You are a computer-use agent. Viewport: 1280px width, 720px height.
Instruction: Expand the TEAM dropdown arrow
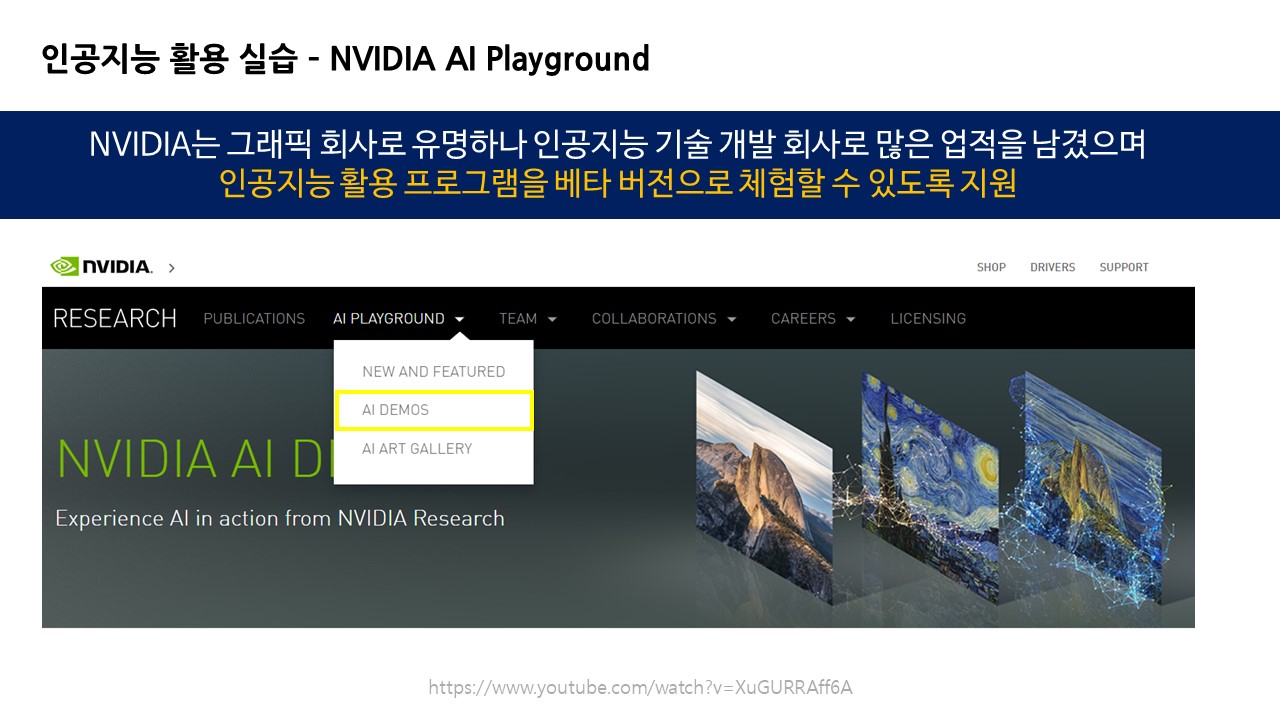(x=552, y=319)
